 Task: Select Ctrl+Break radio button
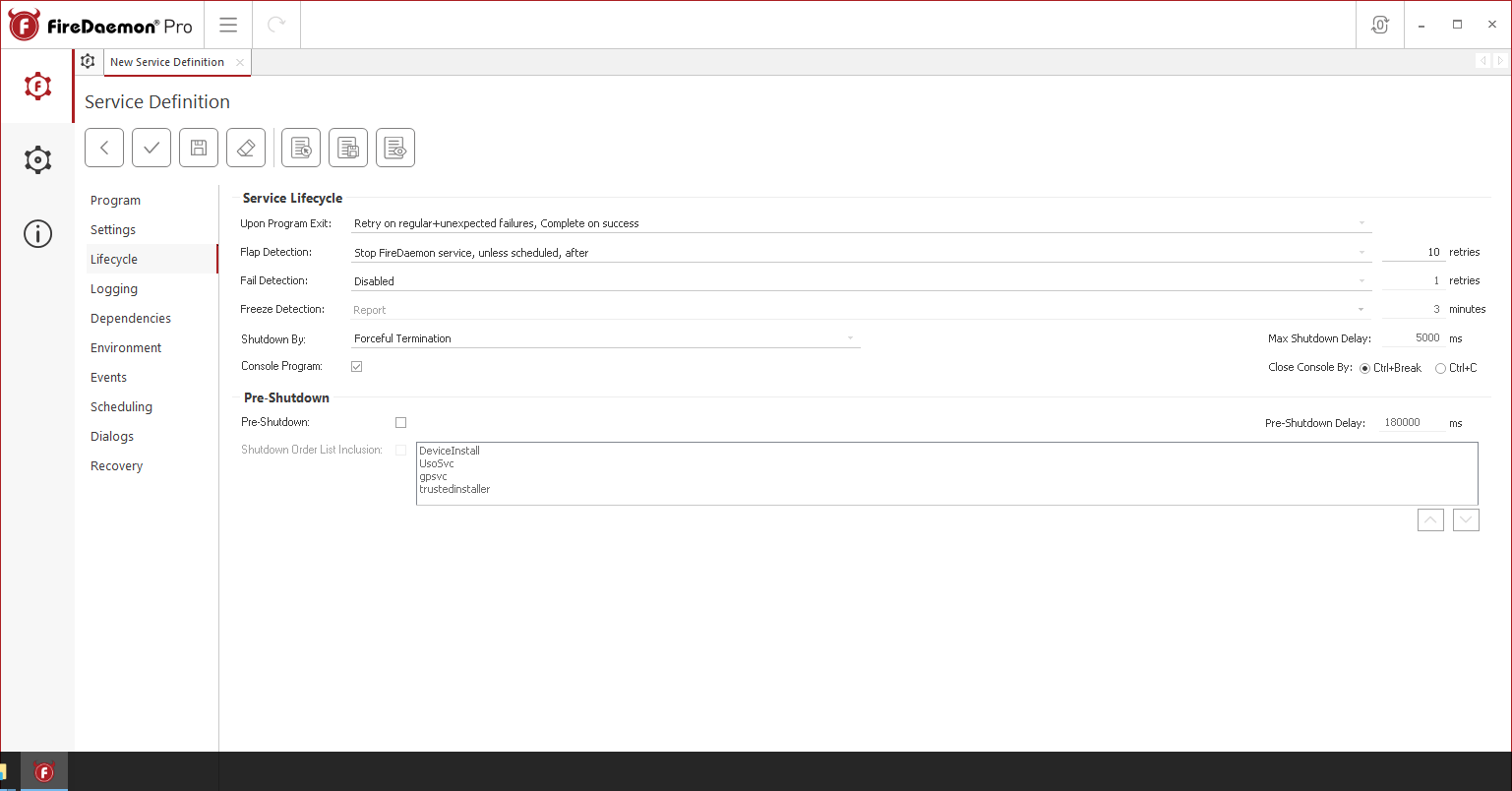[x=1364, y=368]
